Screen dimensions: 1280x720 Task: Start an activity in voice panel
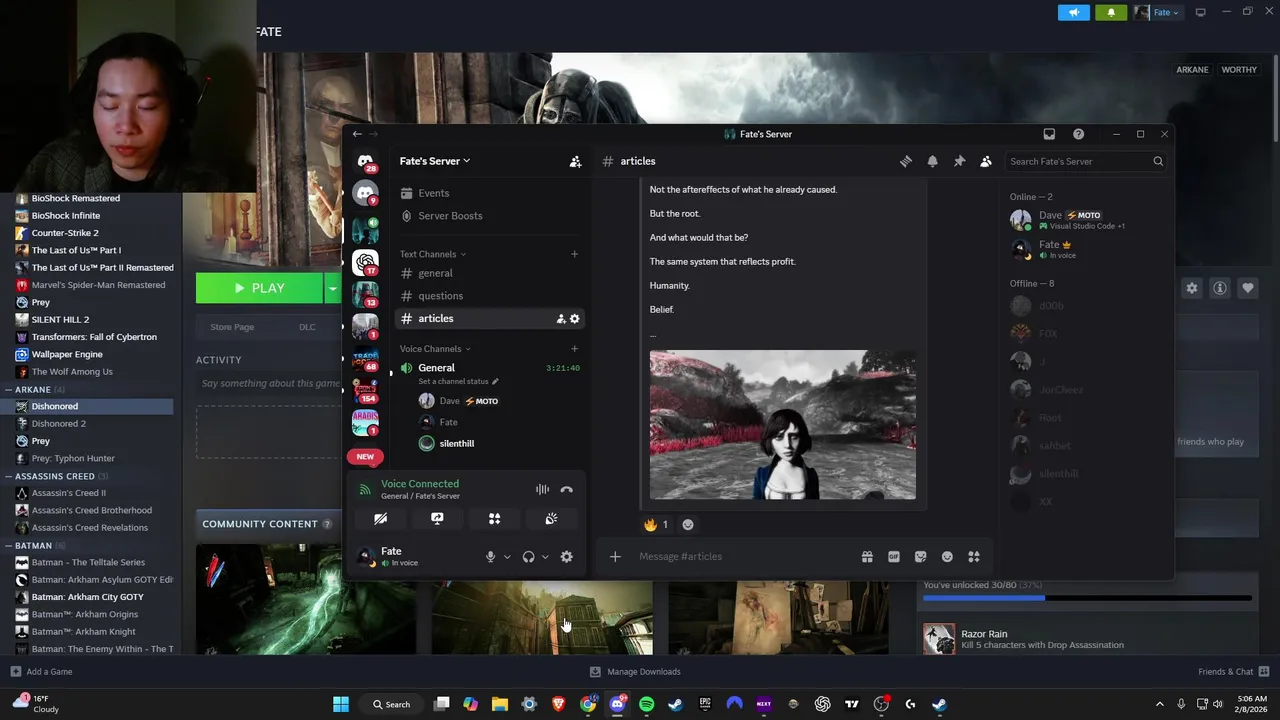494,519
